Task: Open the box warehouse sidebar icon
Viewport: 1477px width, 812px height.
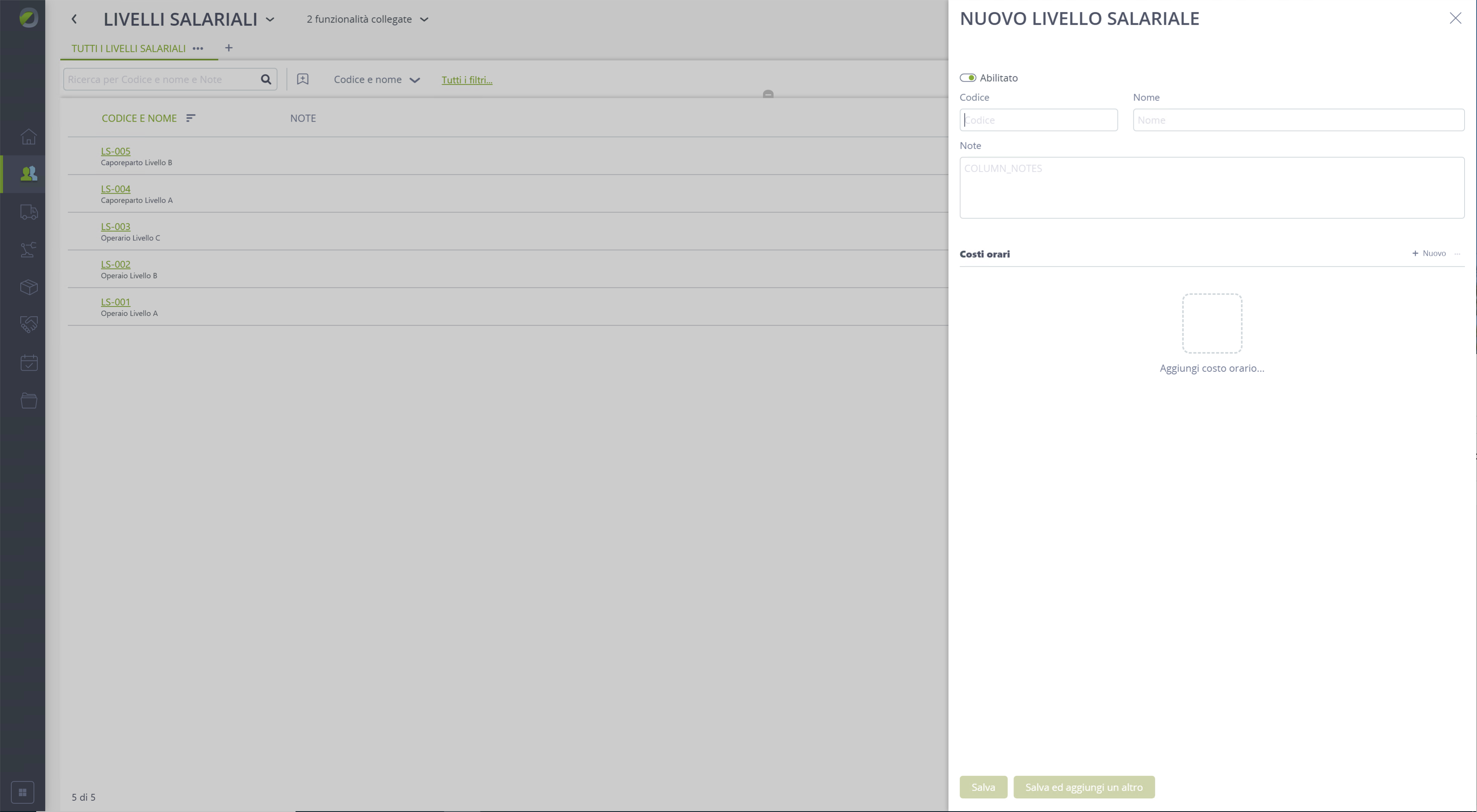Action: tap(29, 287)
